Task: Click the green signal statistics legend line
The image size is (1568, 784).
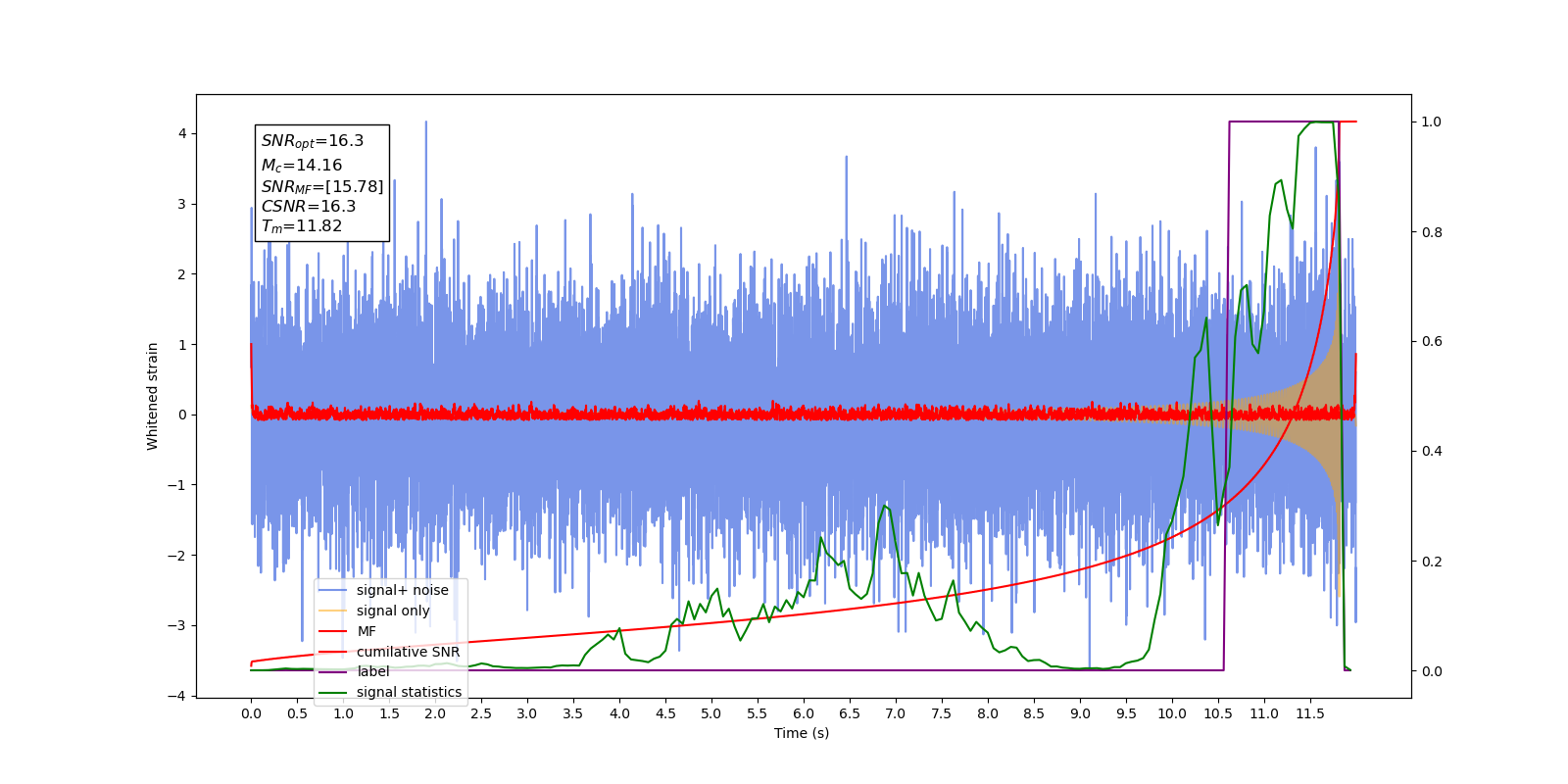Action: click(333, 692)
